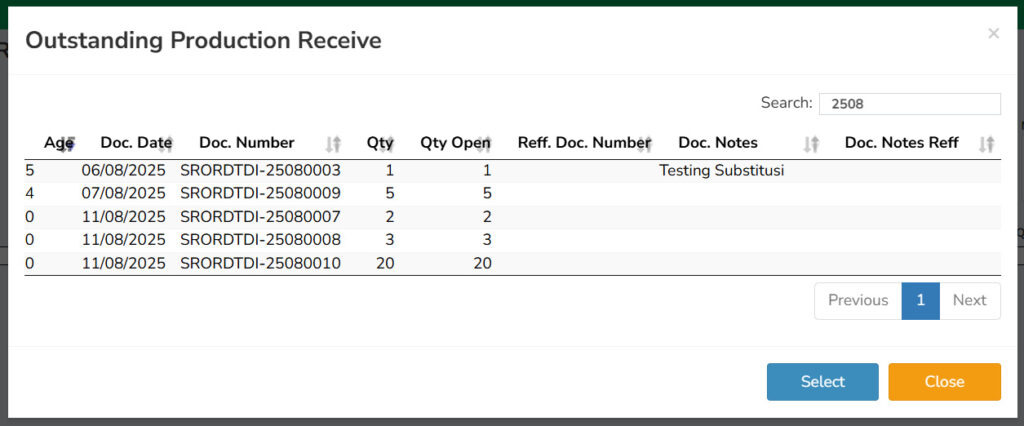
Task: Click Doc. Number sort arrows icon
Action: pyautogui.click(x=334, y=144)
